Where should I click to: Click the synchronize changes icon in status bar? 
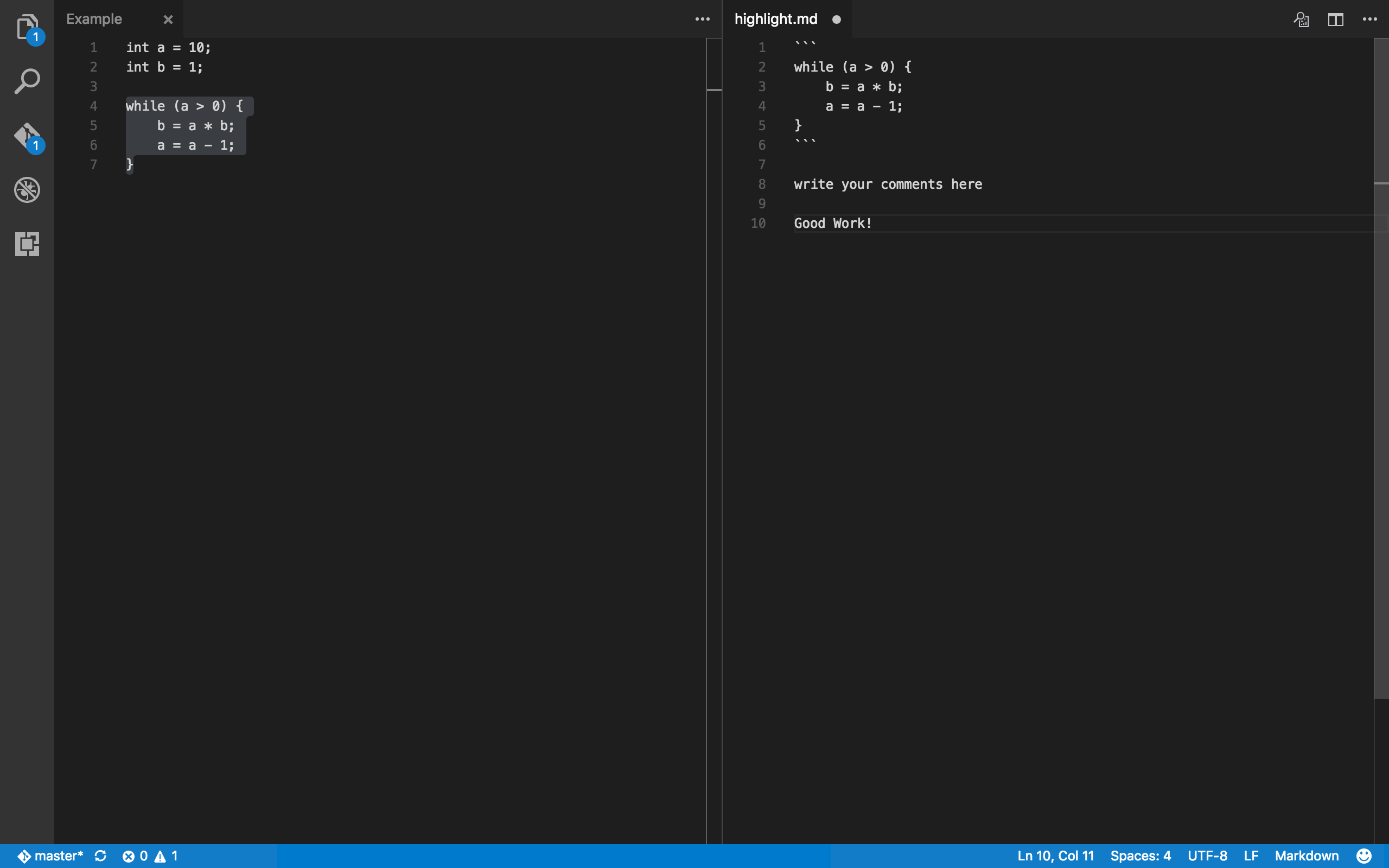pyautogui.click(x=100, y=856)
